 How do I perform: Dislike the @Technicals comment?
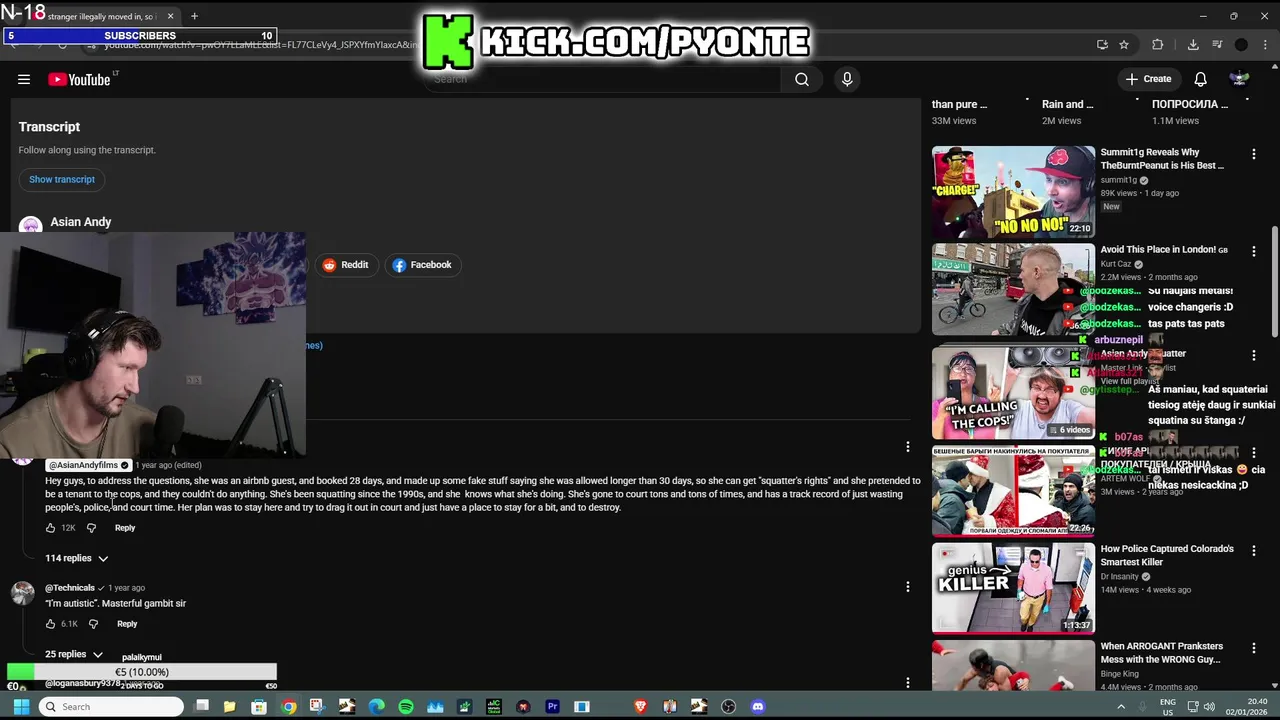[93, 624]
